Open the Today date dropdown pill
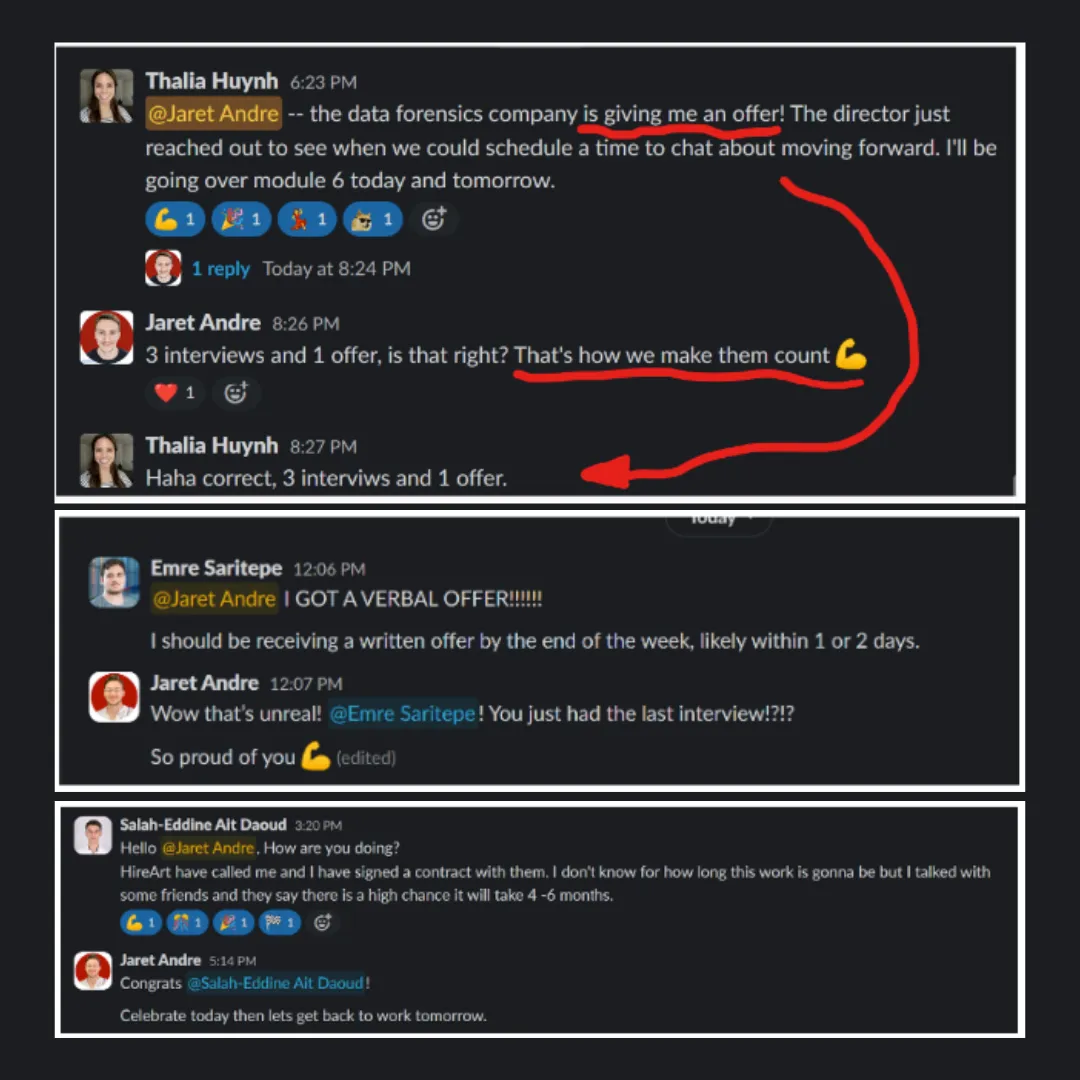The image size is (1080, 1080). tap(718, 521)
